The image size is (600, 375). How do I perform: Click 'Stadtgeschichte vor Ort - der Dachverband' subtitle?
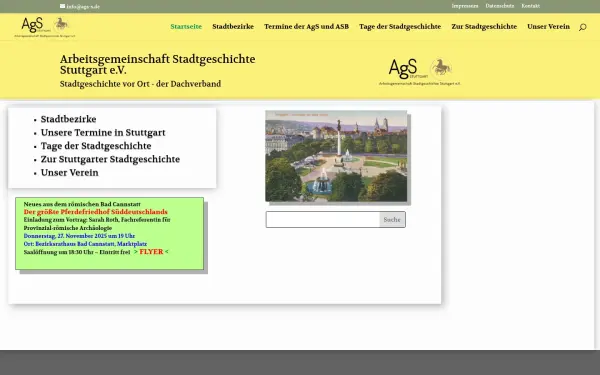pos(140,84)
